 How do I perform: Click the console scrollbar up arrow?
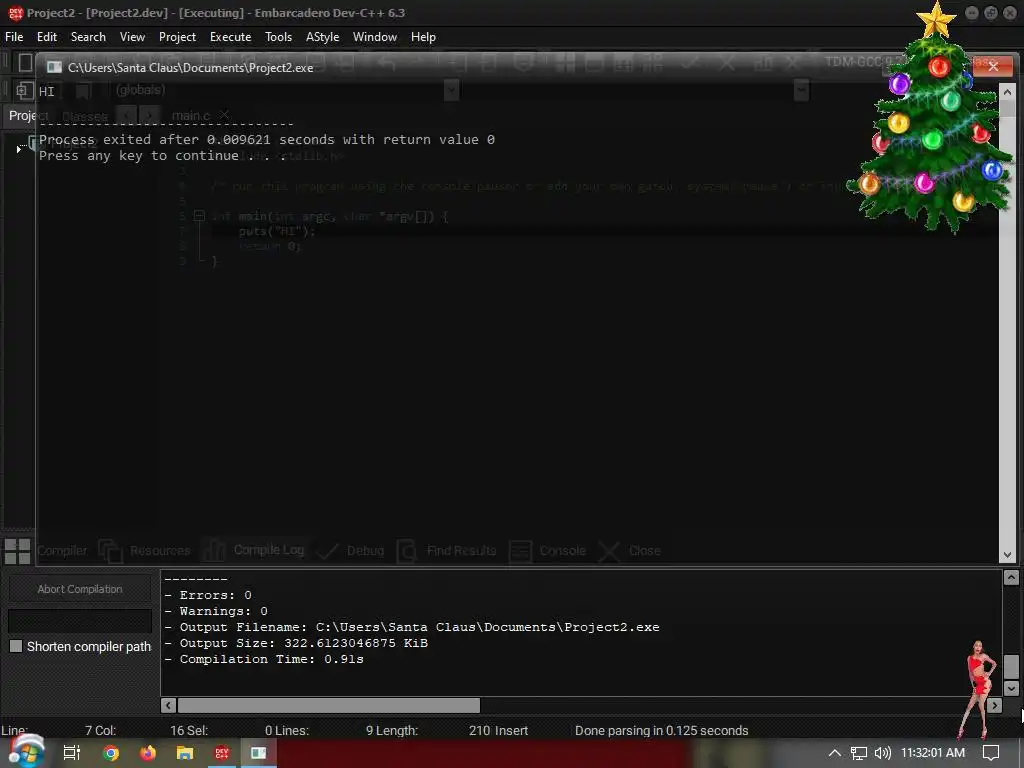1007,92
